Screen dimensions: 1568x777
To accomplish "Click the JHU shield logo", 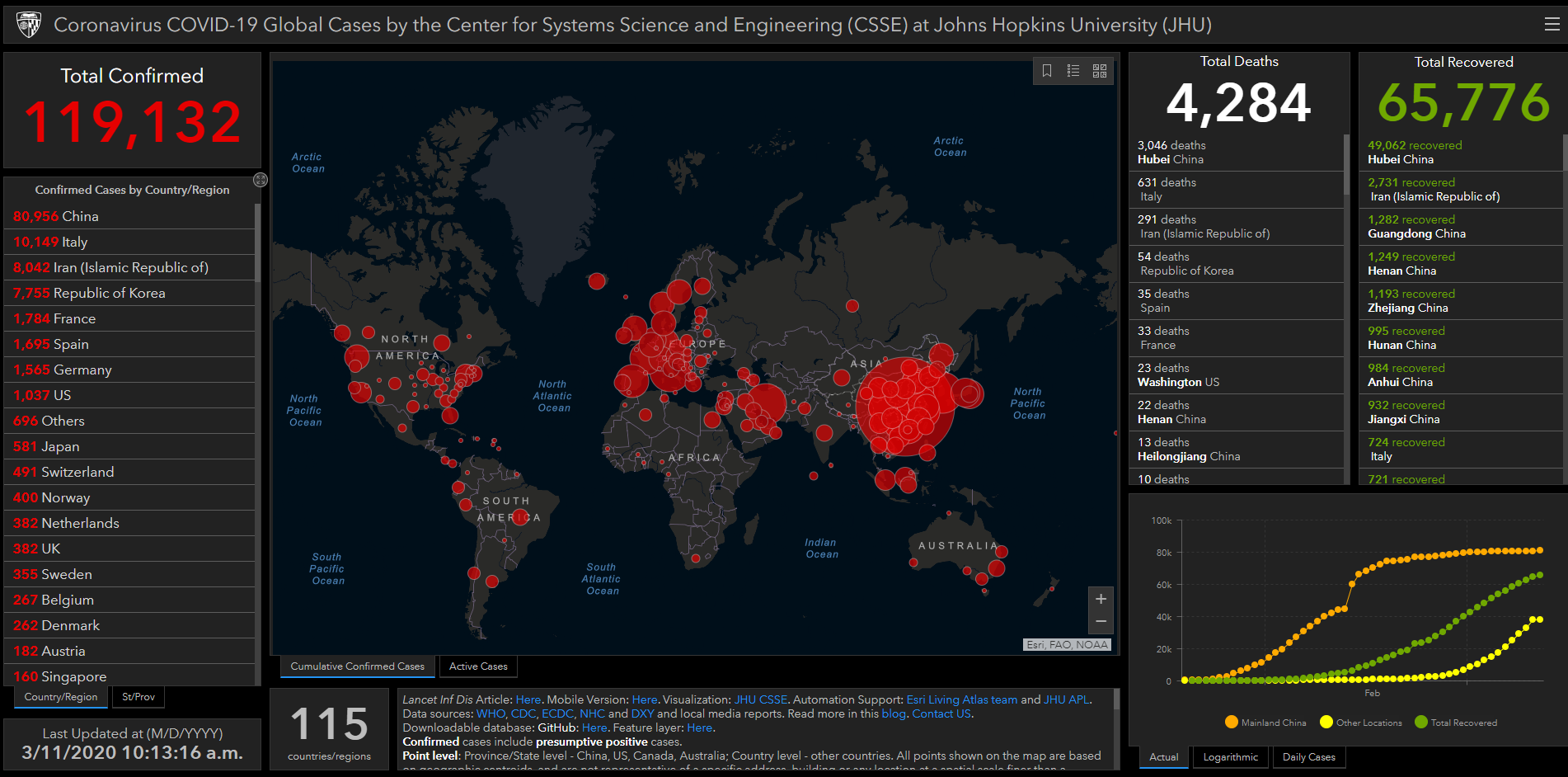I will [29, 25].
